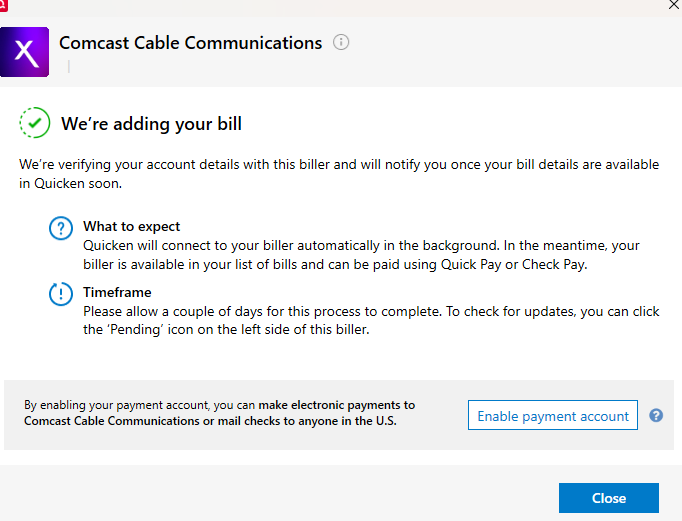This screenshot has width=682, height=521.
Task: Dismiss dialog with the top-right X
Action: click(673, 5)
